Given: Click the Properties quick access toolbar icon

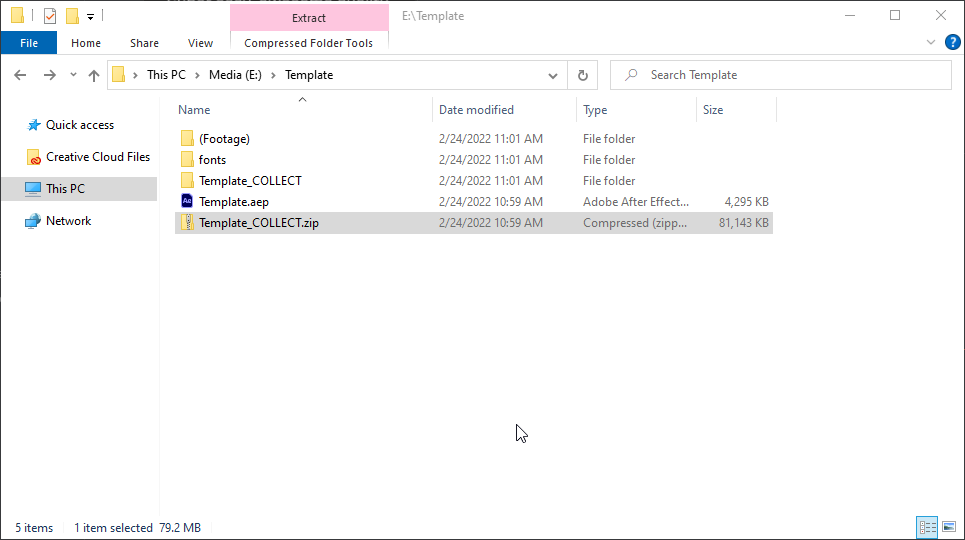Looking at the screenshot, I should [x=50, y=16].
